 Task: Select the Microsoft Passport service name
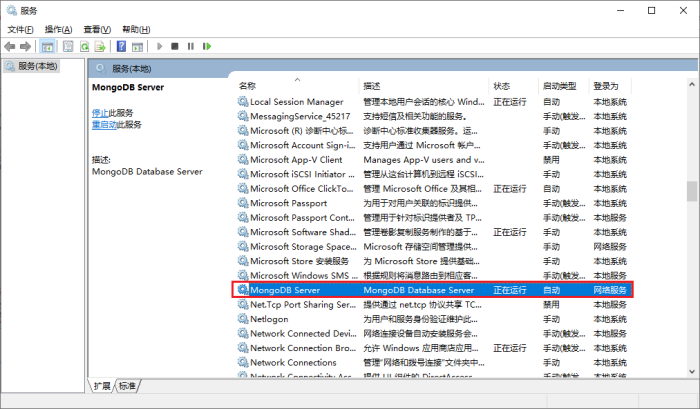pyautogui.click(x=288, y=203)
